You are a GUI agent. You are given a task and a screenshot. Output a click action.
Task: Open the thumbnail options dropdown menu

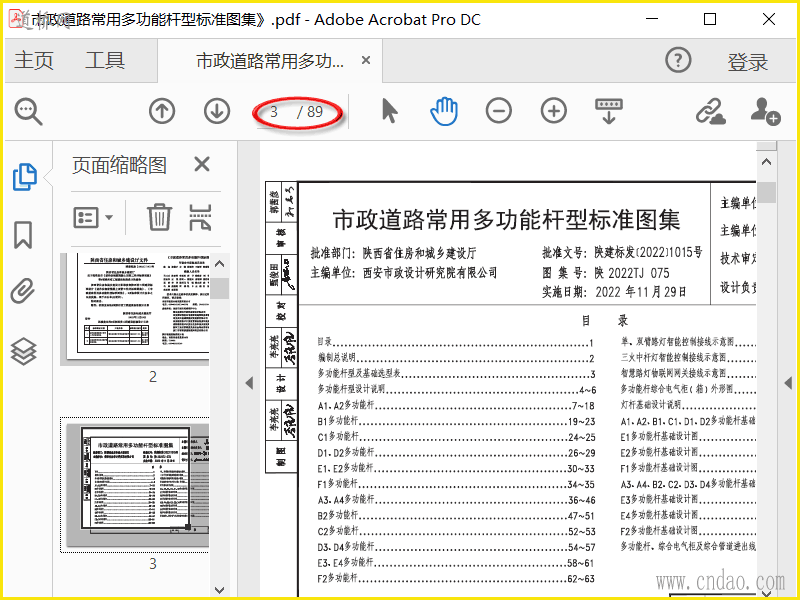[93, 217]
